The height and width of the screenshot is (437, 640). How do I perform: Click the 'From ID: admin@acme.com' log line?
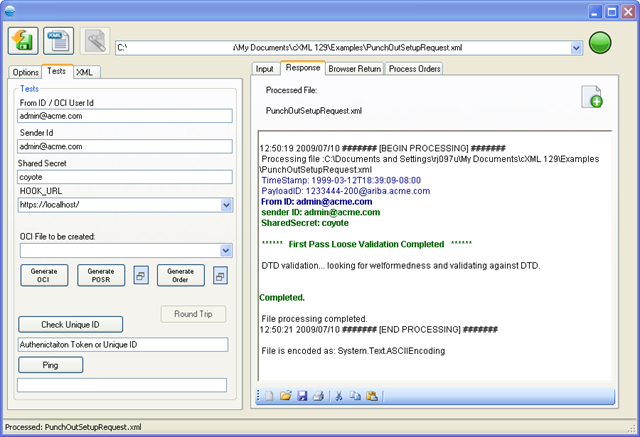pos(317,202)
